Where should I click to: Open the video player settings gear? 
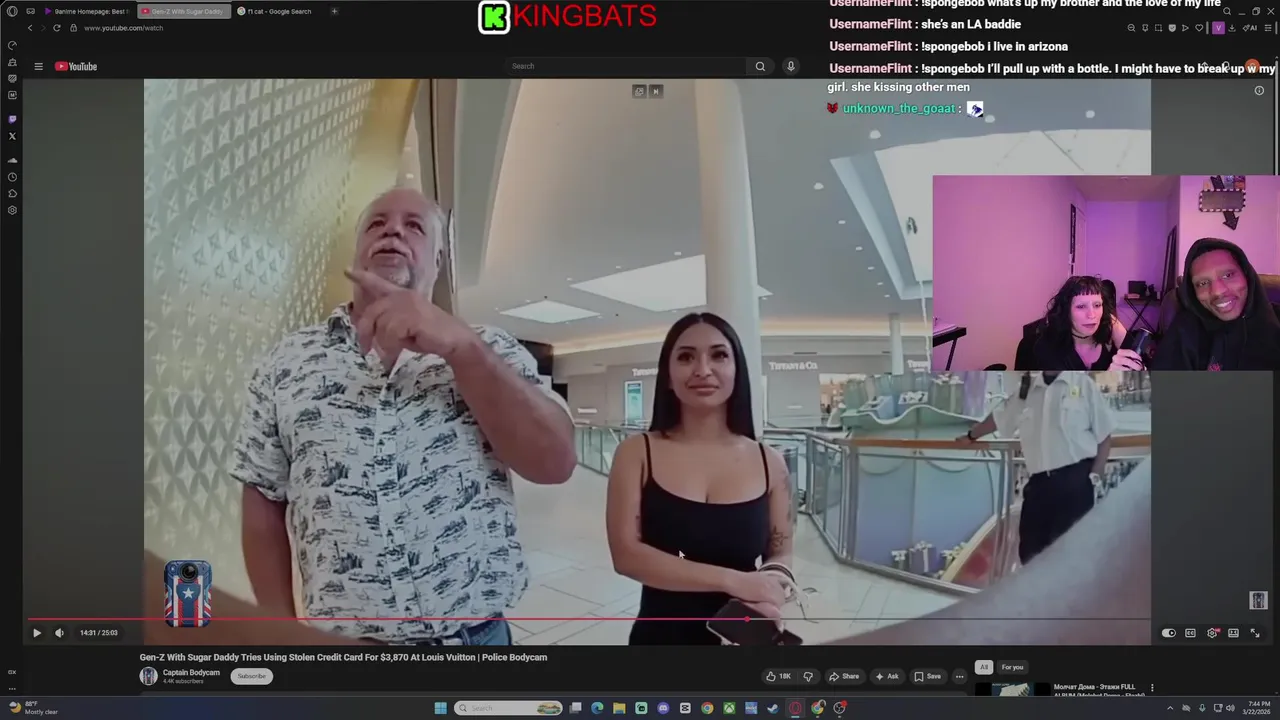click(x=1212, y=633)
